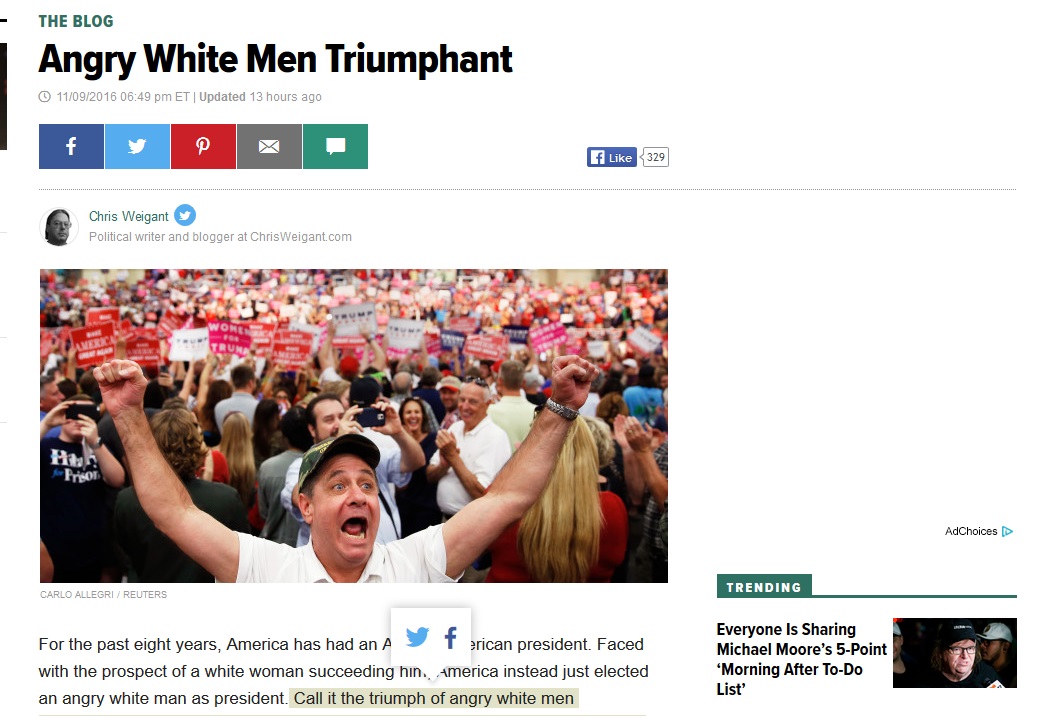Share article on Facebook via blue button
Screen dimensions: 1040x716
[x=71, y=147]
